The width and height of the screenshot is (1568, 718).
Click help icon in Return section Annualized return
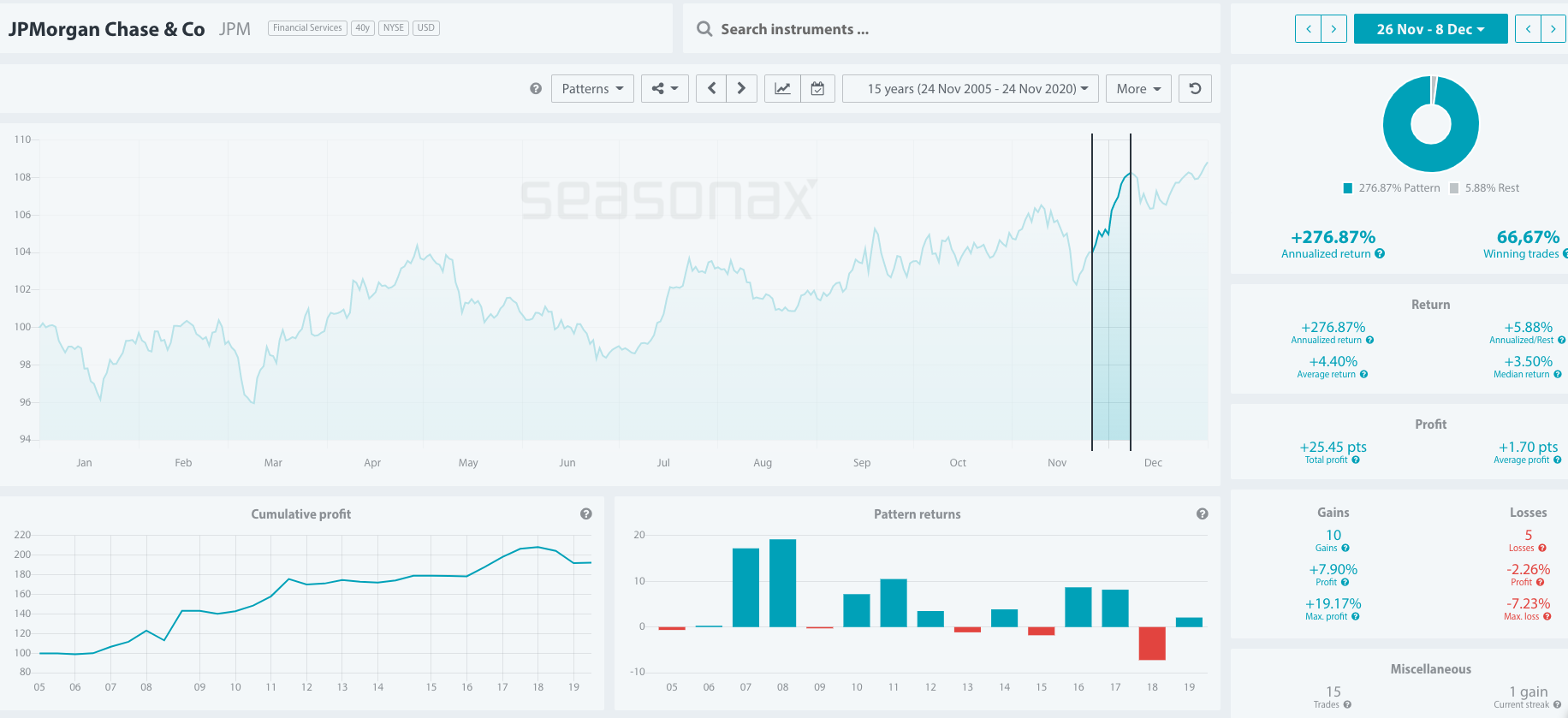(x=1370, y=340)
